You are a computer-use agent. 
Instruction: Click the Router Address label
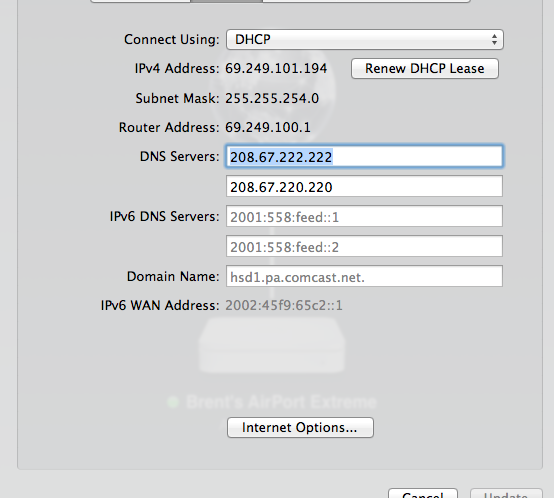pyautogui.click(x=169, y=128)
